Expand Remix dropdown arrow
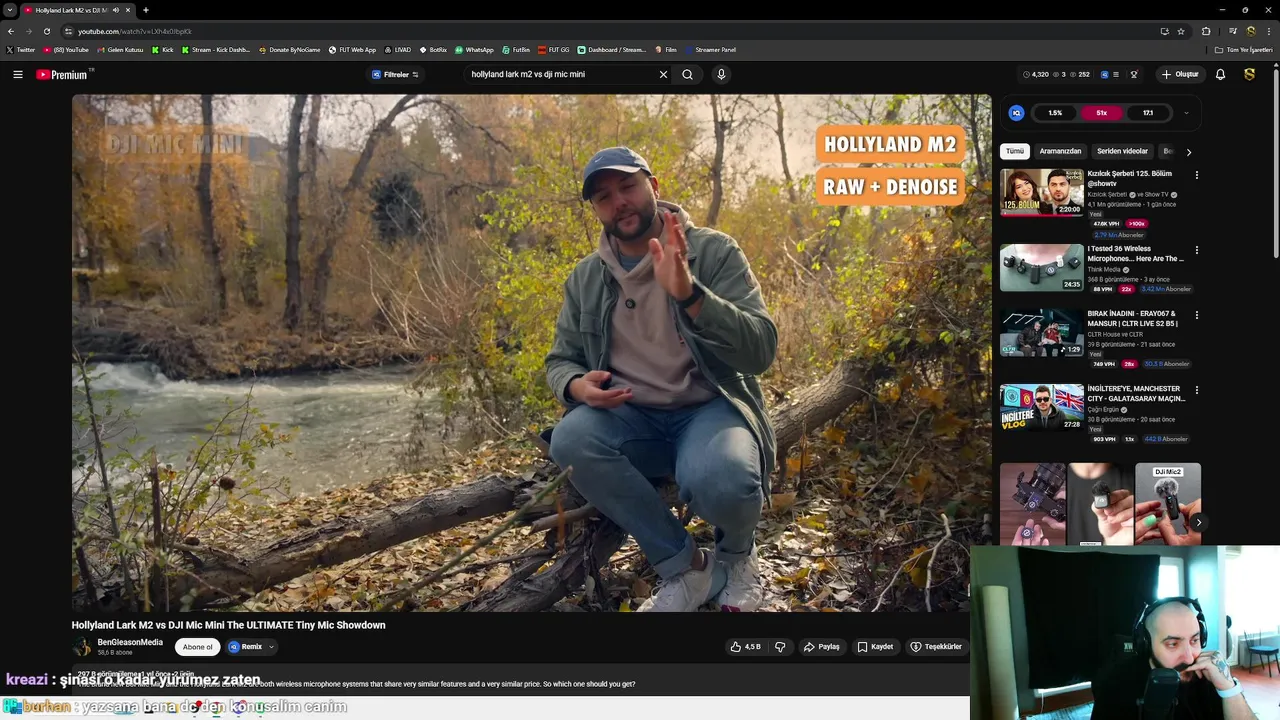 click(x=271, y=647)
